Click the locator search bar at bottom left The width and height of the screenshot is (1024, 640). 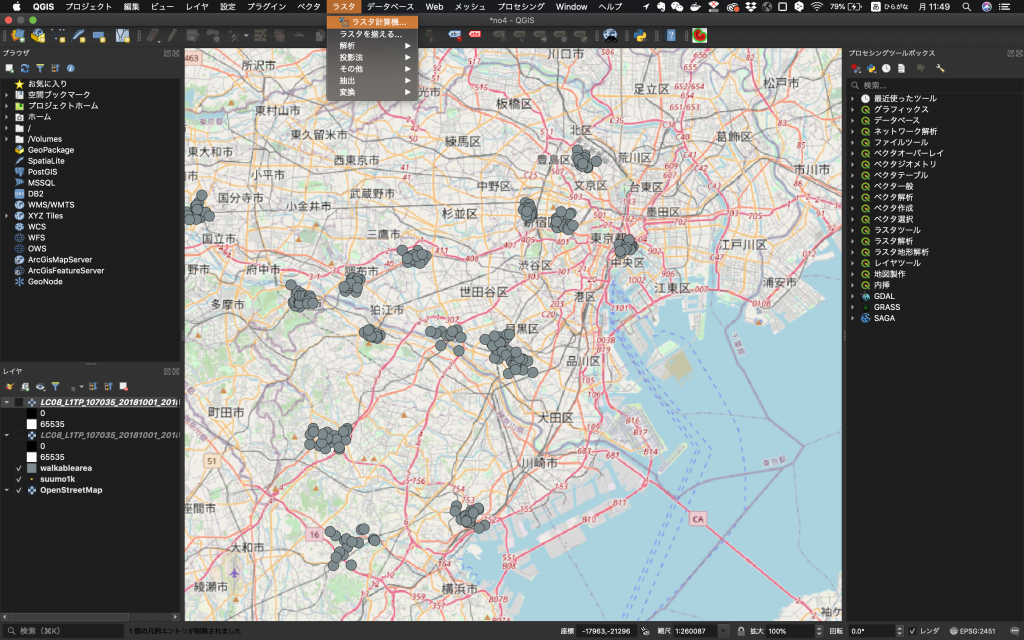point(62,631)
